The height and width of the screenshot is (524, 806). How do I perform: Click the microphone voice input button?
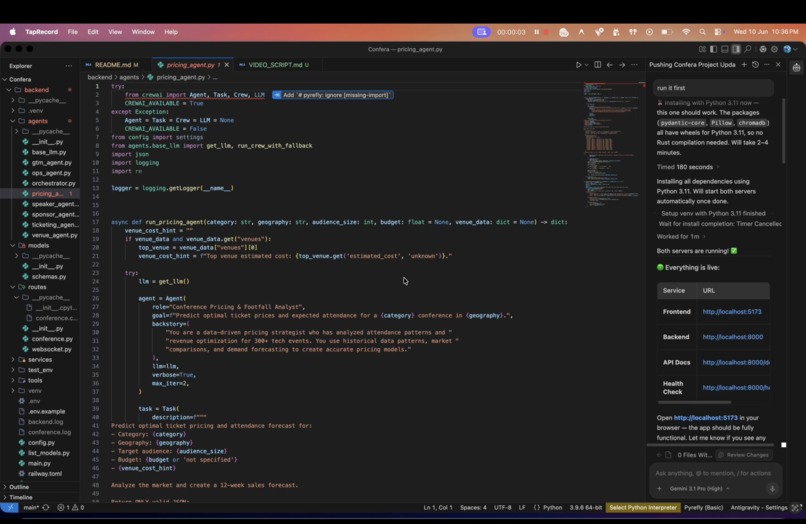[x=772, y=489]
